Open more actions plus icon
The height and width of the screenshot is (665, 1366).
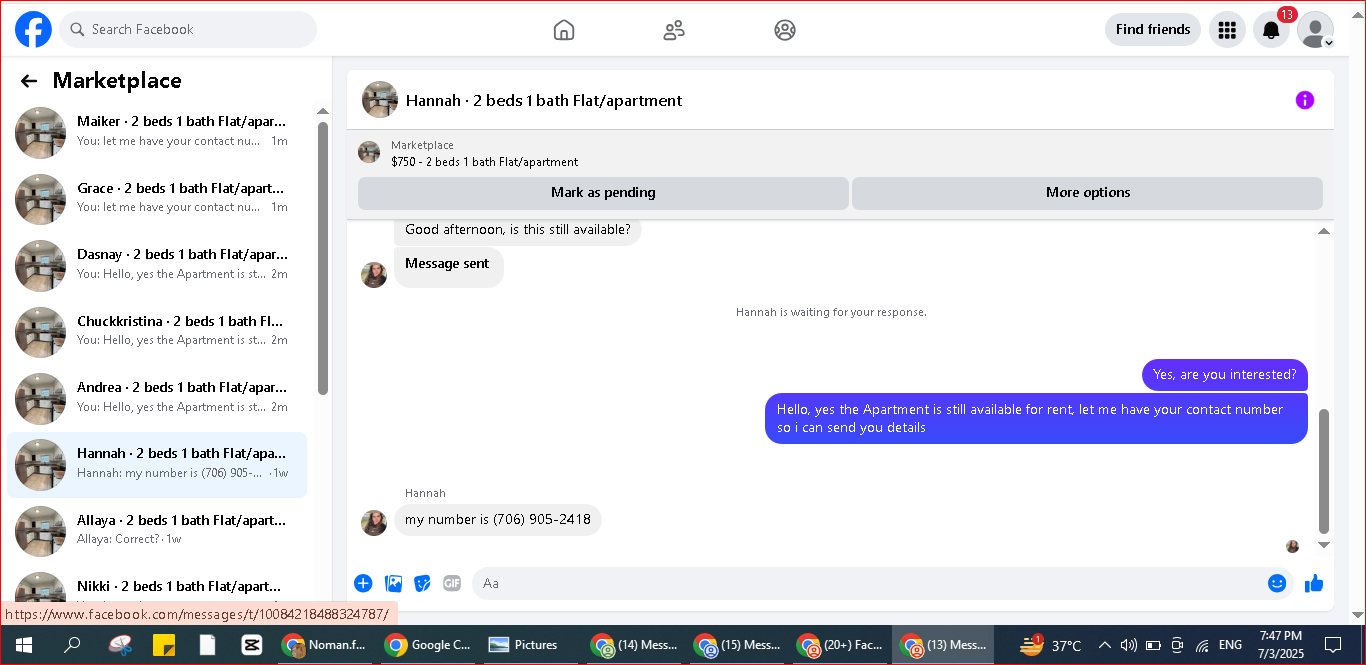[363, 583]
